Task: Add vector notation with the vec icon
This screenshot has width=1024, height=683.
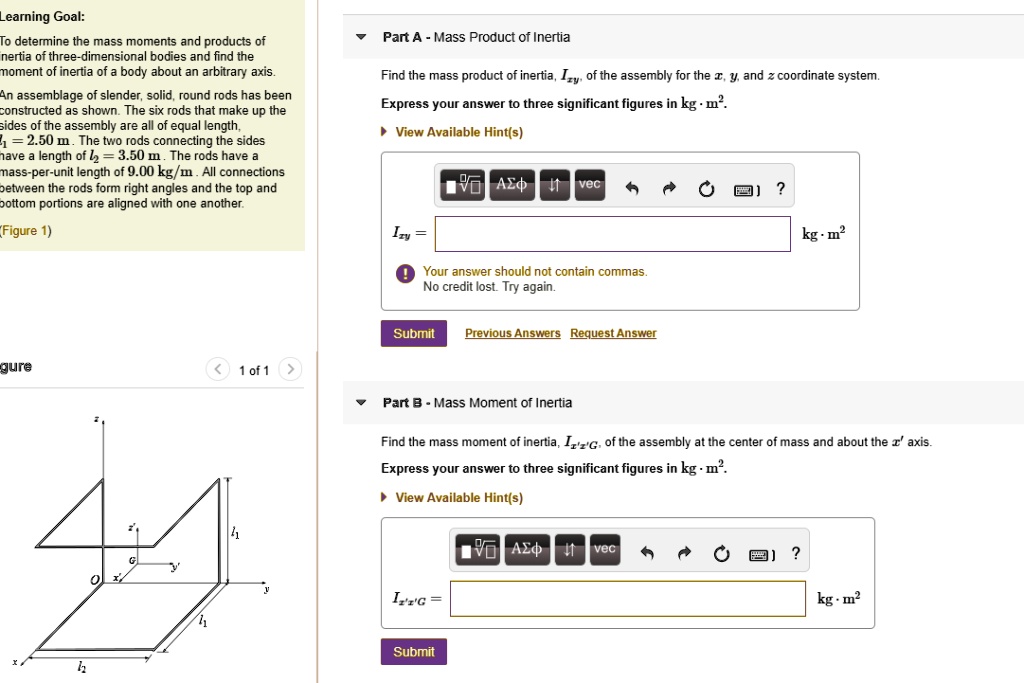Action: pos(588,187)
